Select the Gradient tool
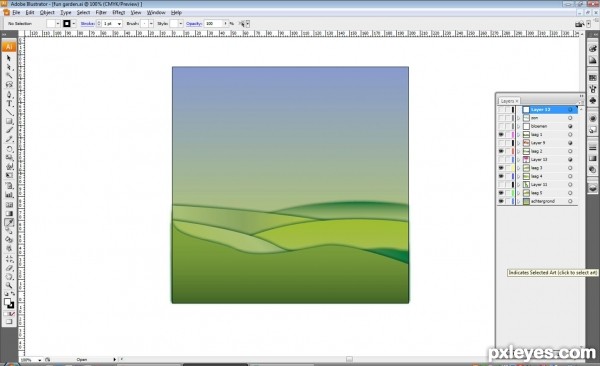 click(x=9, y=214)
